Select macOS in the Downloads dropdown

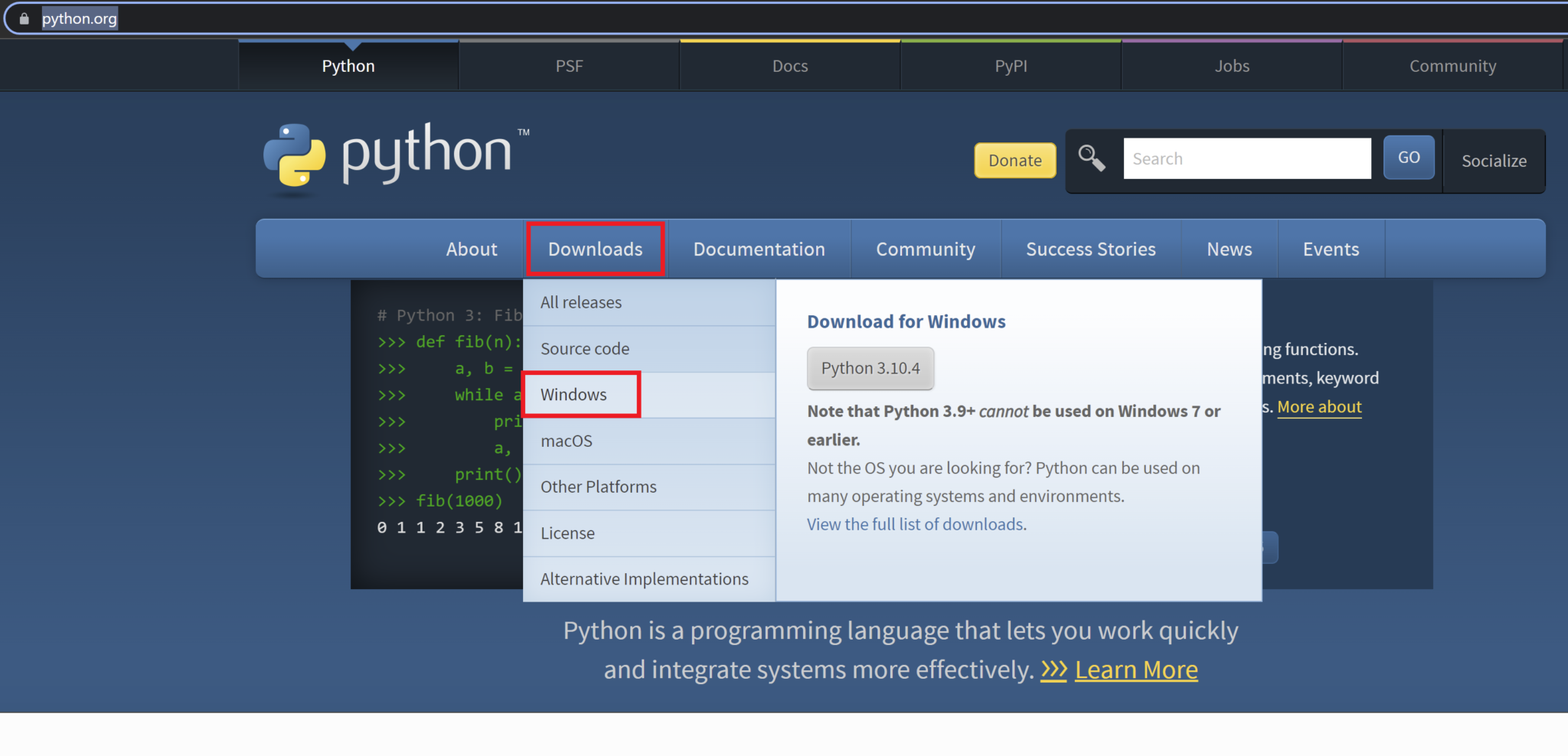tap(566, 441)
